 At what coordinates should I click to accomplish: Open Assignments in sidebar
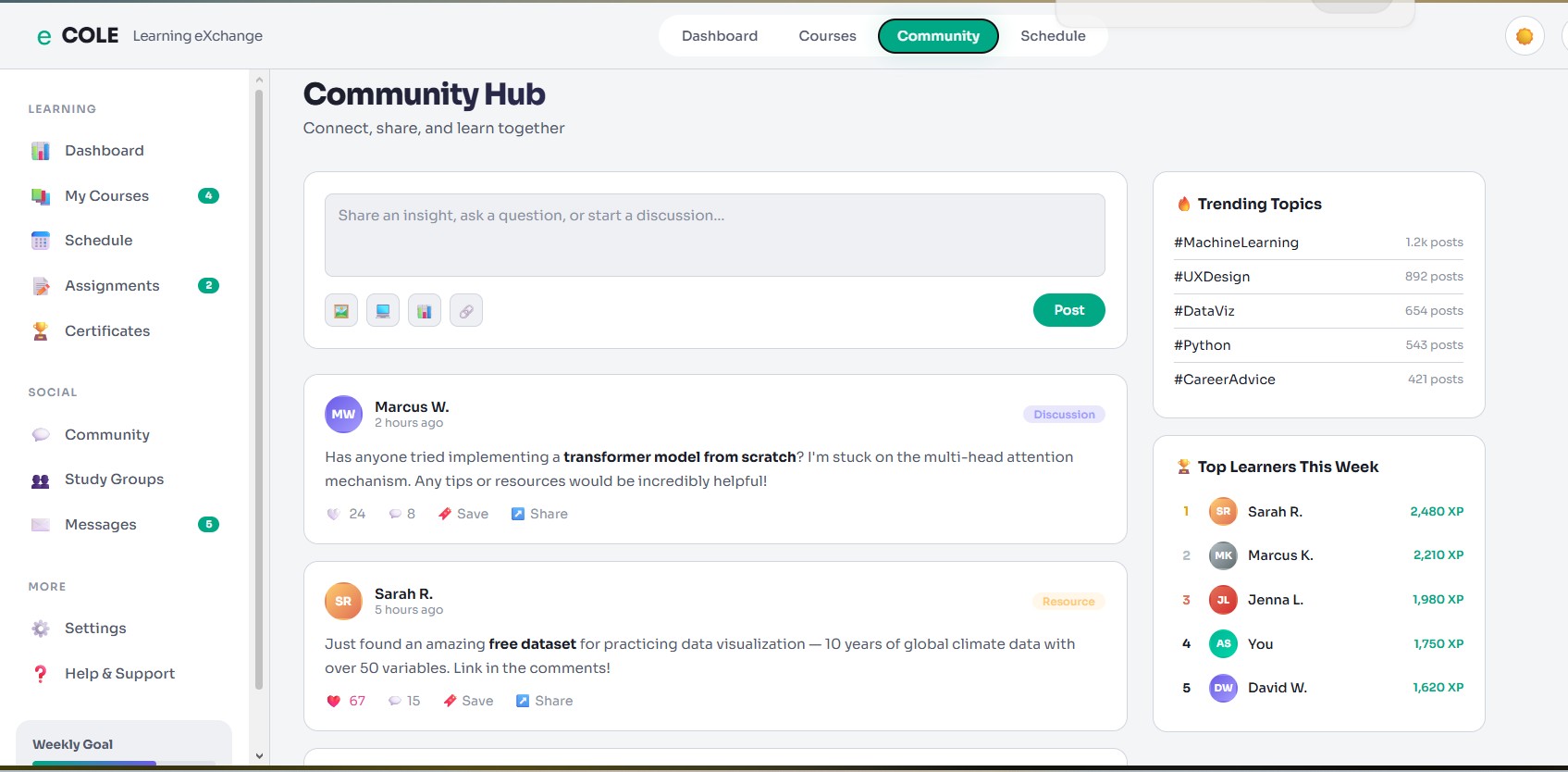point(125,286)
